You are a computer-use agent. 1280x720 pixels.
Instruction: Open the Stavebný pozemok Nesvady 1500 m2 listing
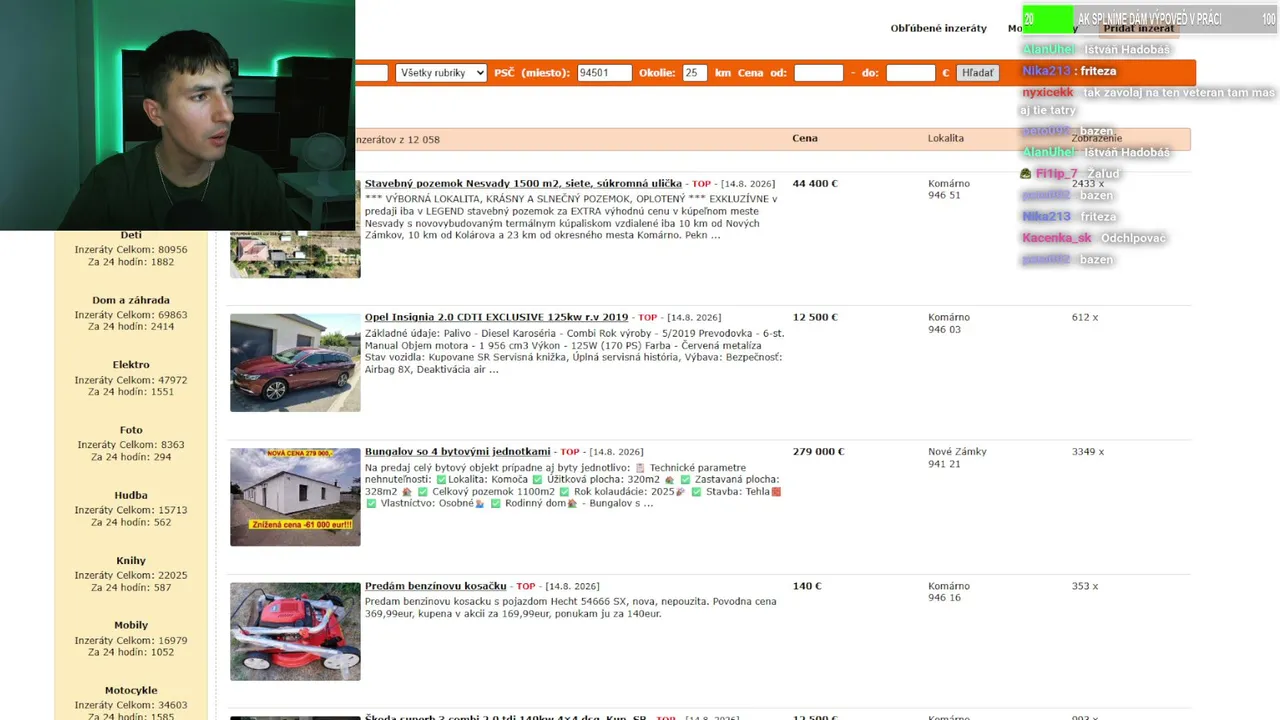523,184
